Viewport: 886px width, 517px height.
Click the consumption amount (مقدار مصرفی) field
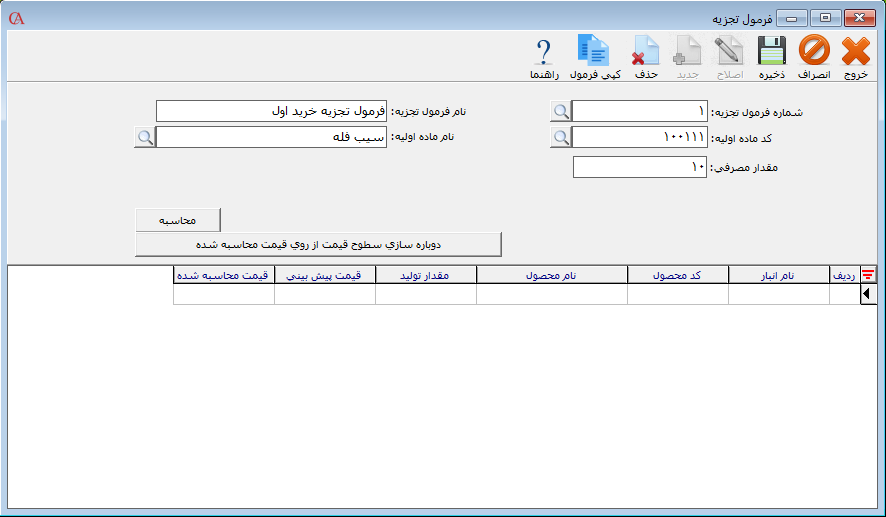coord(640,167)
